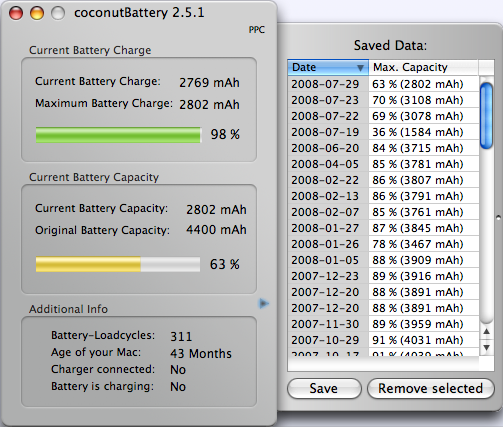Select the 2007-10-29 saved entry
The width and height of the screenshot is (503, 427).
click(383, 340)
